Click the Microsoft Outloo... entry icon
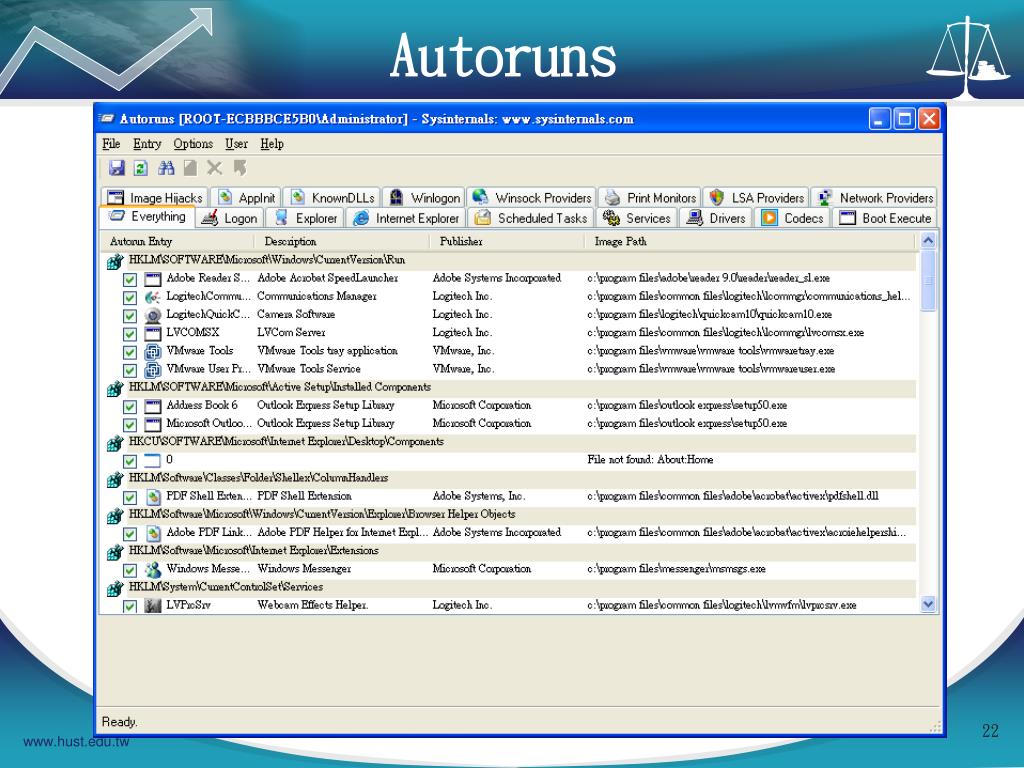Image resolution: width=1024 pixels, height=768 pixels. click(x=153, y=425)
